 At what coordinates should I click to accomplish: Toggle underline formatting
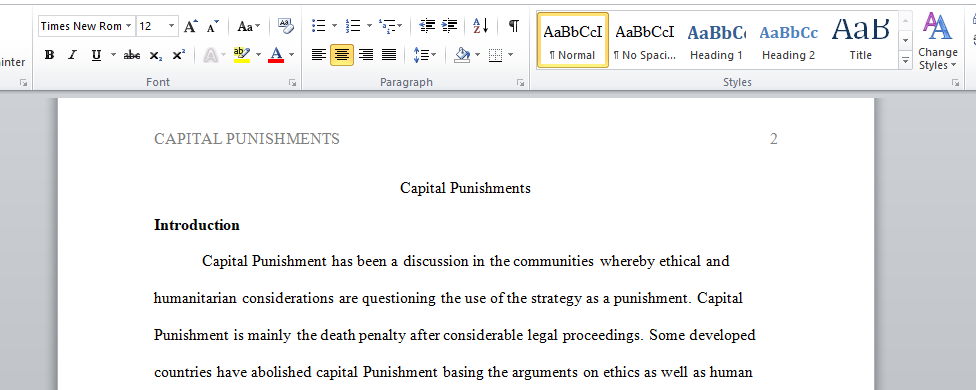[96, 55]
